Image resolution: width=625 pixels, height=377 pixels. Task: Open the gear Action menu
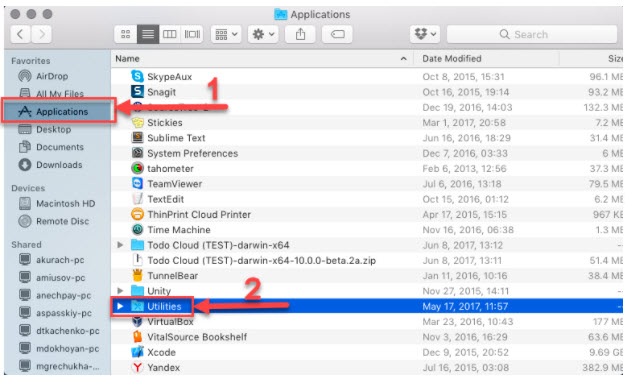click(263, 34)
